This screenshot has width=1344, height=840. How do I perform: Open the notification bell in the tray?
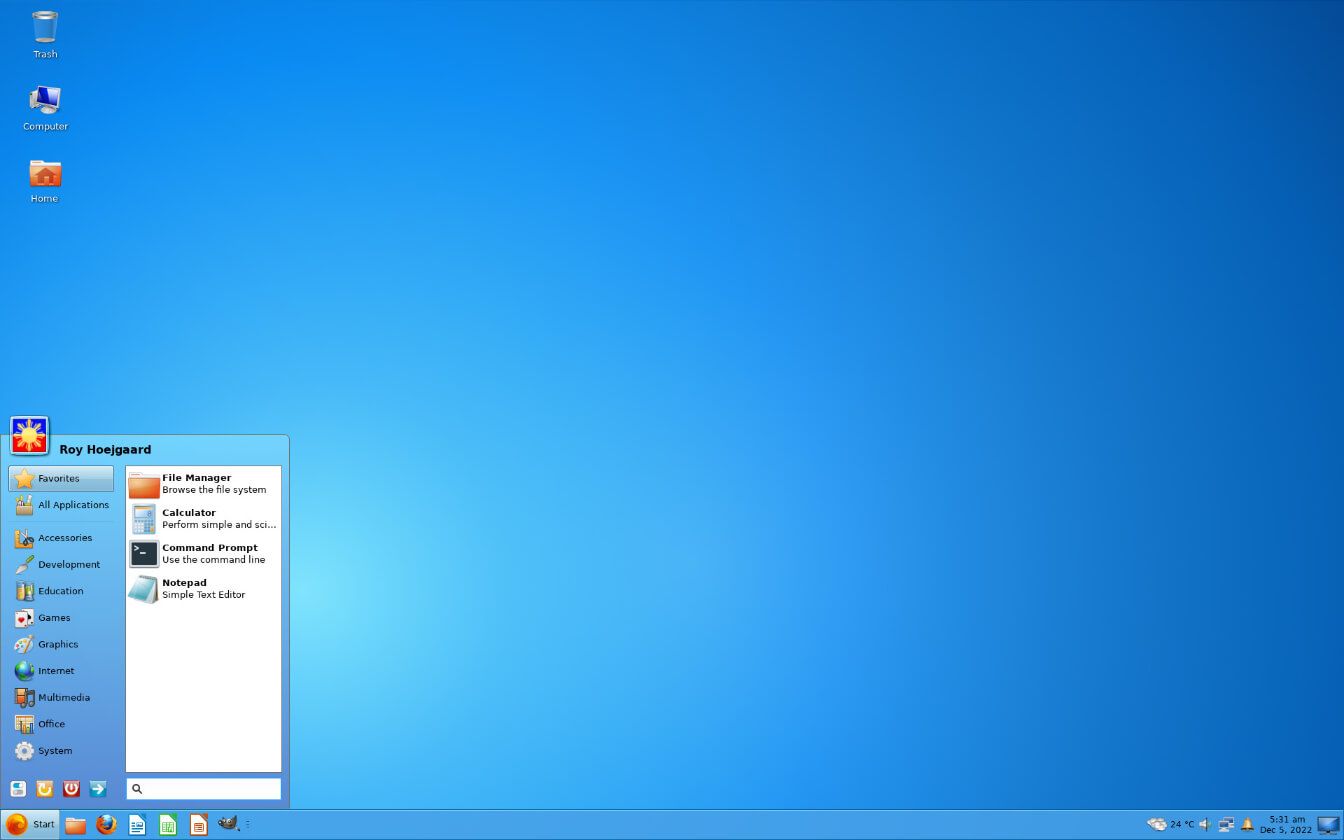tap(1246, 824)
